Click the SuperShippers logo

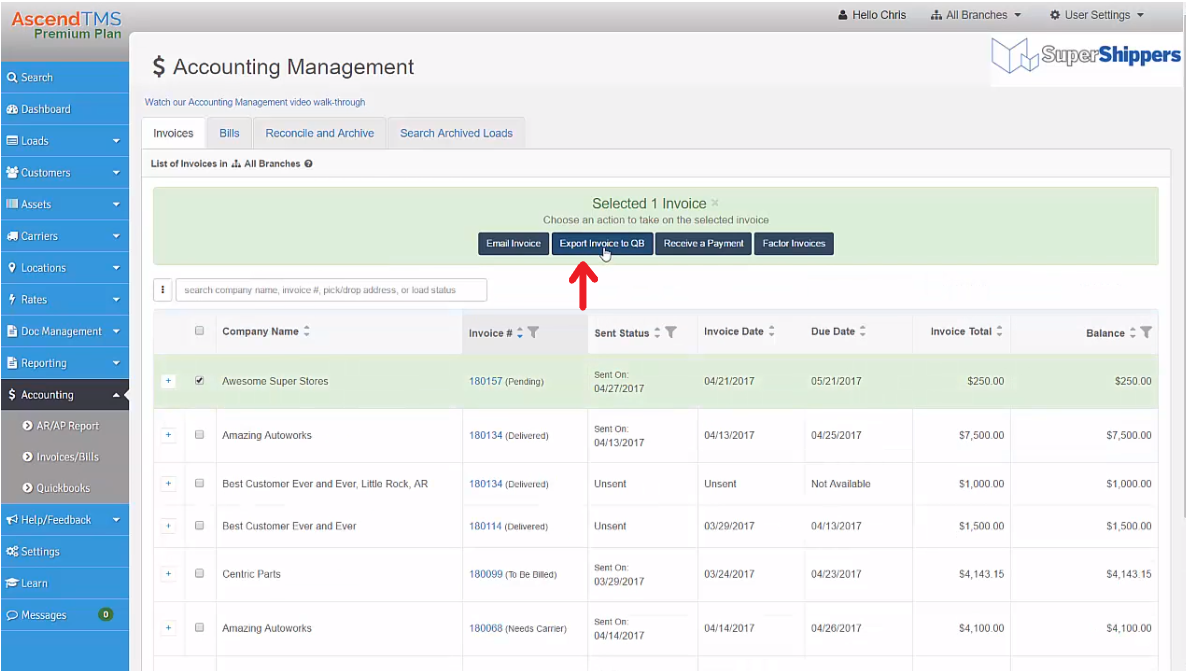1085,55
